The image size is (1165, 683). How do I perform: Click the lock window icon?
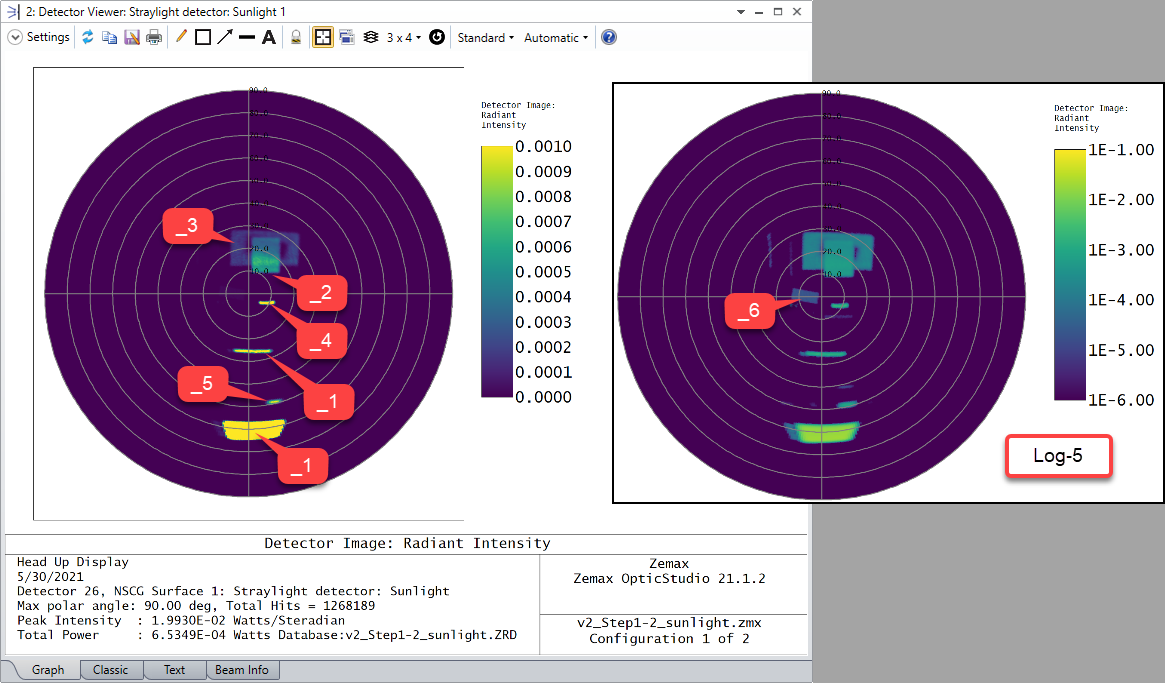coord(296,37)
